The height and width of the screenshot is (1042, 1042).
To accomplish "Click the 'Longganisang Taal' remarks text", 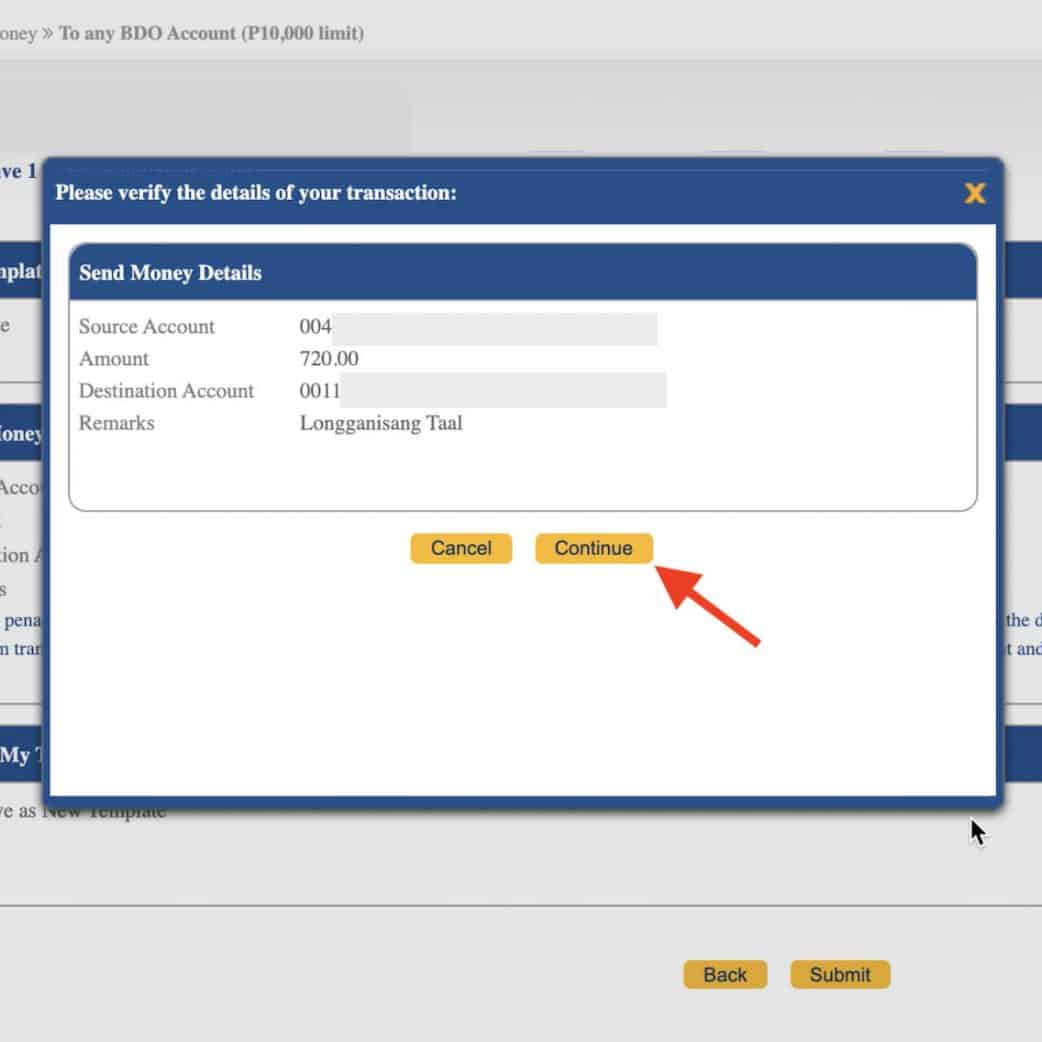I will [381, 423].
